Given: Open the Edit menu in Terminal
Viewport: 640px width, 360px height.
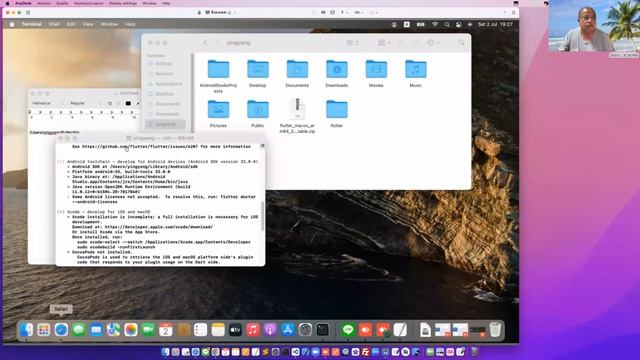Looking at the screenshot, I should pos(71,24).
